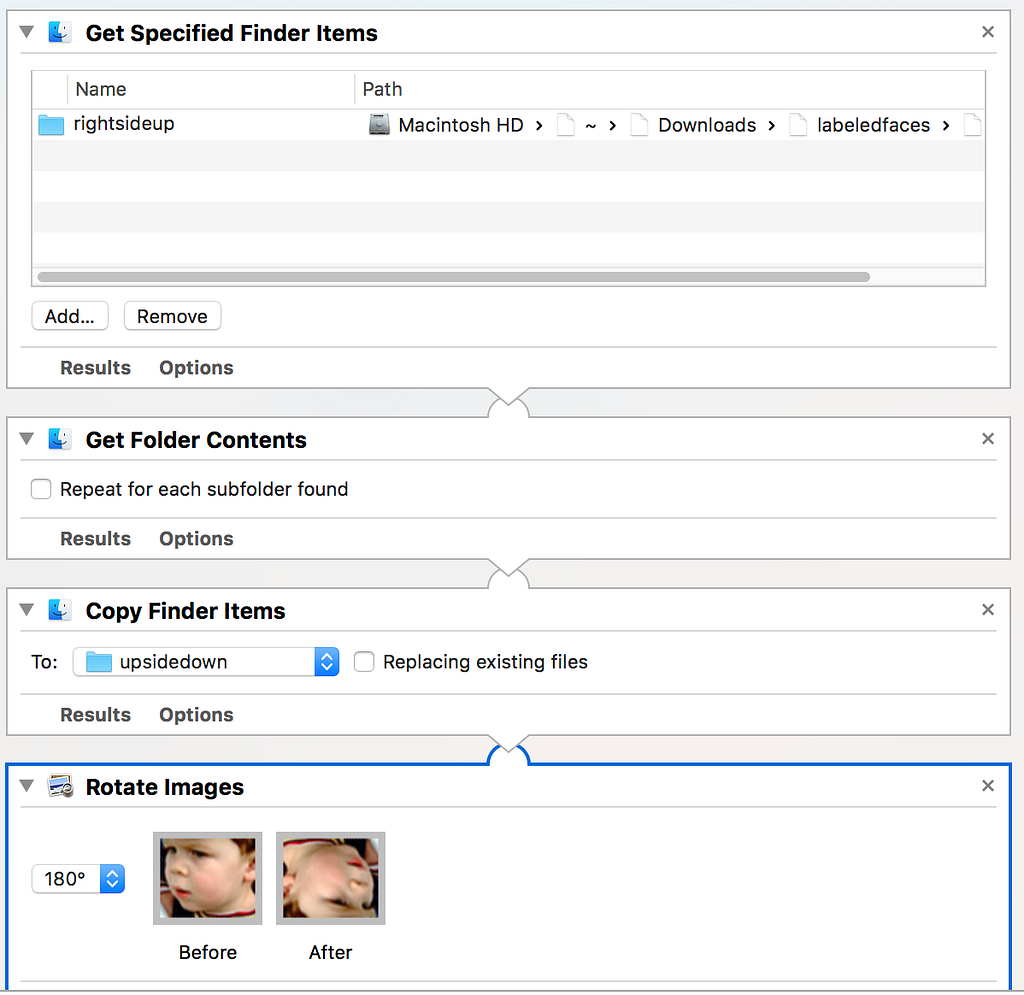
Task: Click the After rotation preview thumbnail
Action: click(330, 878)
